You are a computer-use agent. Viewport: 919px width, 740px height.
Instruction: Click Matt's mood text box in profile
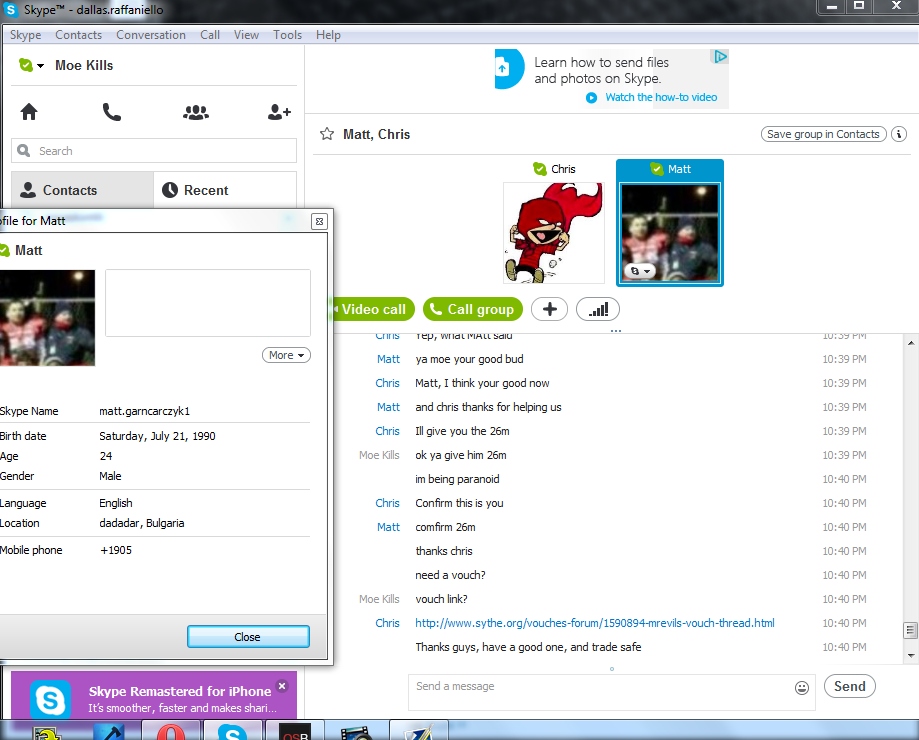pyautogui.click(x=208, y=303)
